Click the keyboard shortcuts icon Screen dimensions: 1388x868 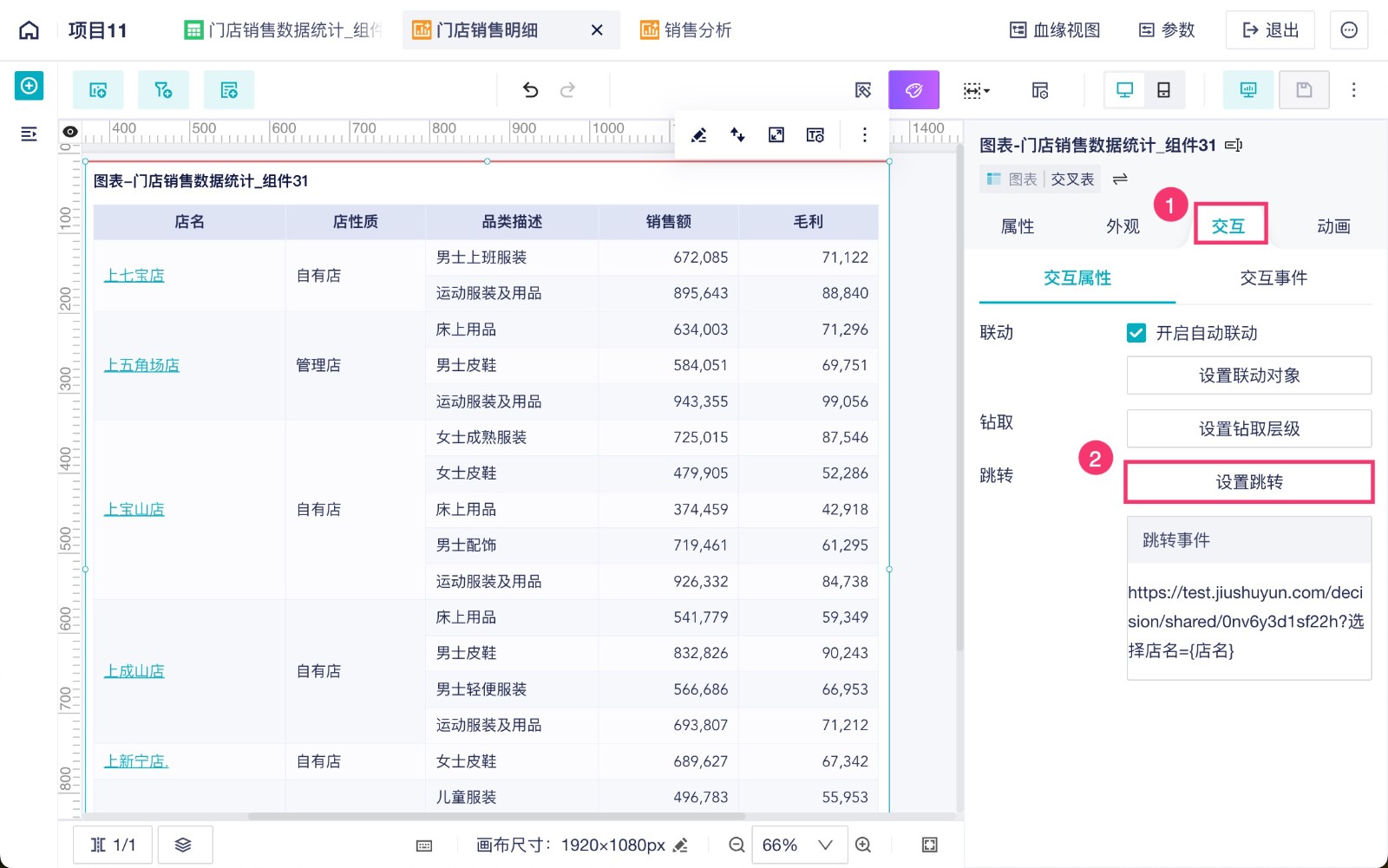tap(424, 845)
